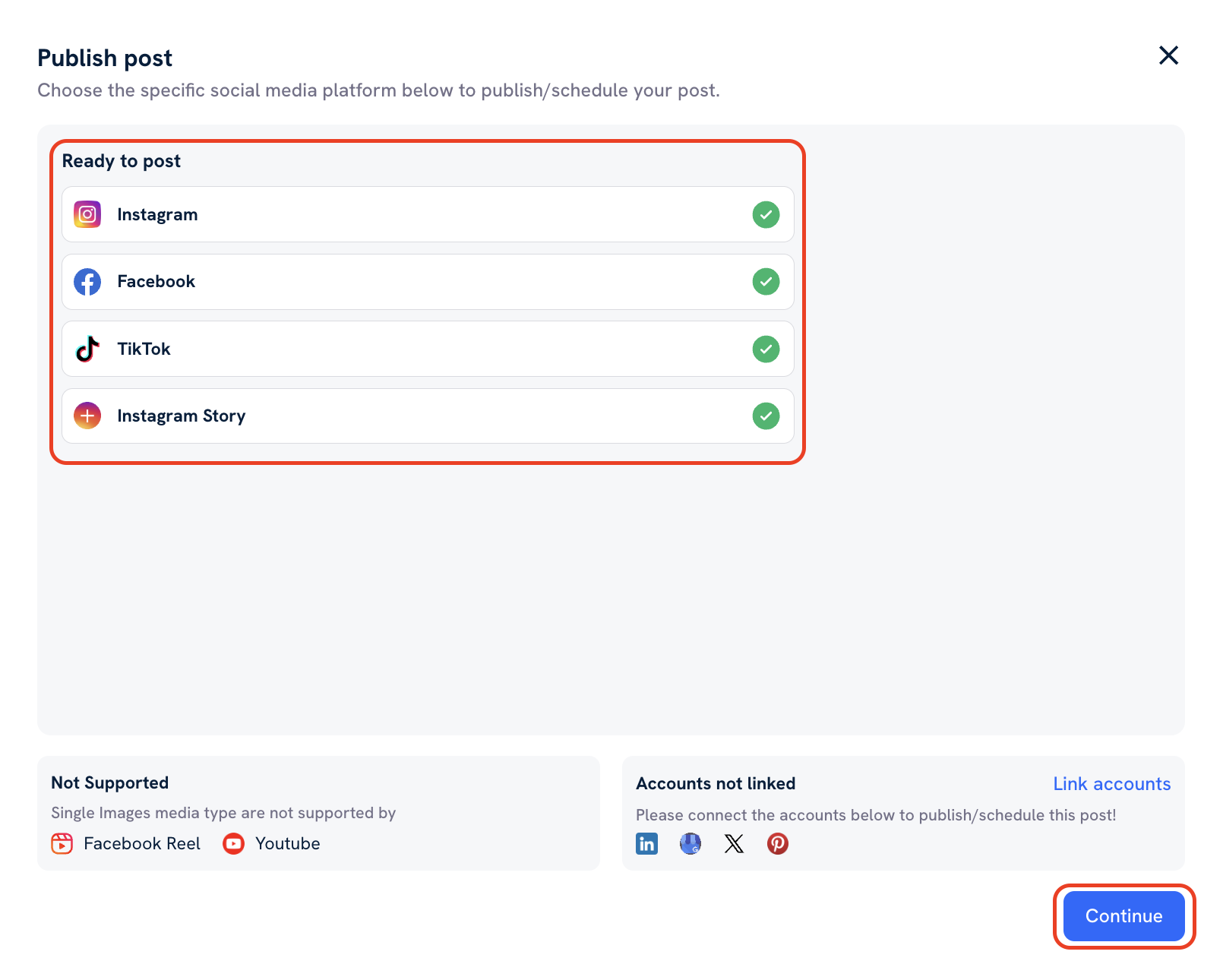The image size is (1223, 980).
Task: Click the LinkedIn unlinked account icon
Action: point(647,844)
